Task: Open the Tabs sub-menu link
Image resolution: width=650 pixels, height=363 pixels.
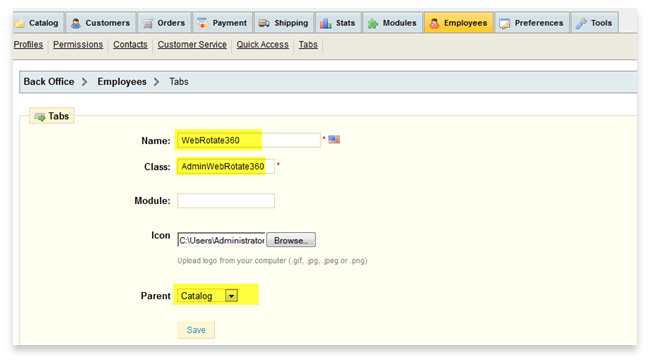Action: (x=308, y=44)
